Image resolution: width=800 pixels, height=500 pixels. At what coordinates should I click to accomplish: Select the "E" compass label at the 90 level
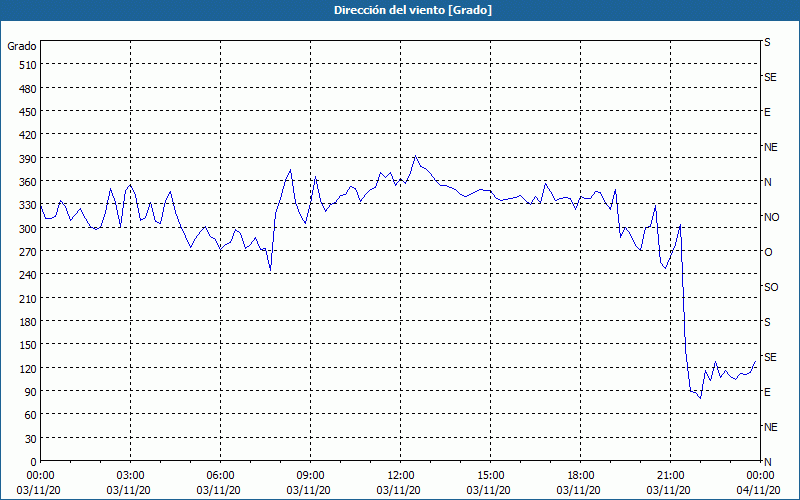[x=767, y=392]
